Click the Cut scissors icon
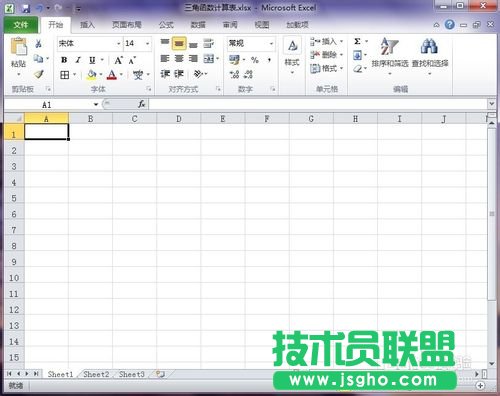Viewport: 500px width, 396px height. tap(38, 44)
